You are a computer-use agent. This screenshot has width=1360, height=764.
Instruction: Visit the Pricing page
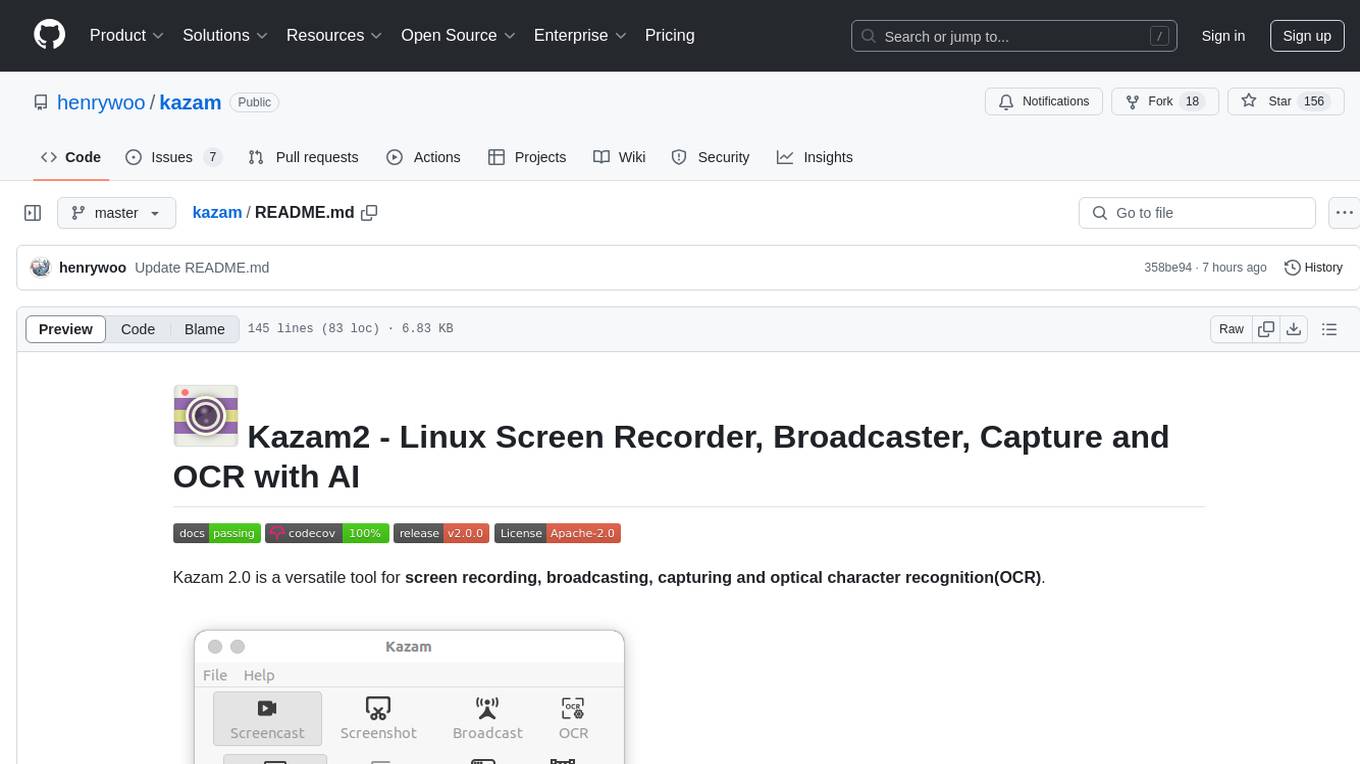coord(670,35)
